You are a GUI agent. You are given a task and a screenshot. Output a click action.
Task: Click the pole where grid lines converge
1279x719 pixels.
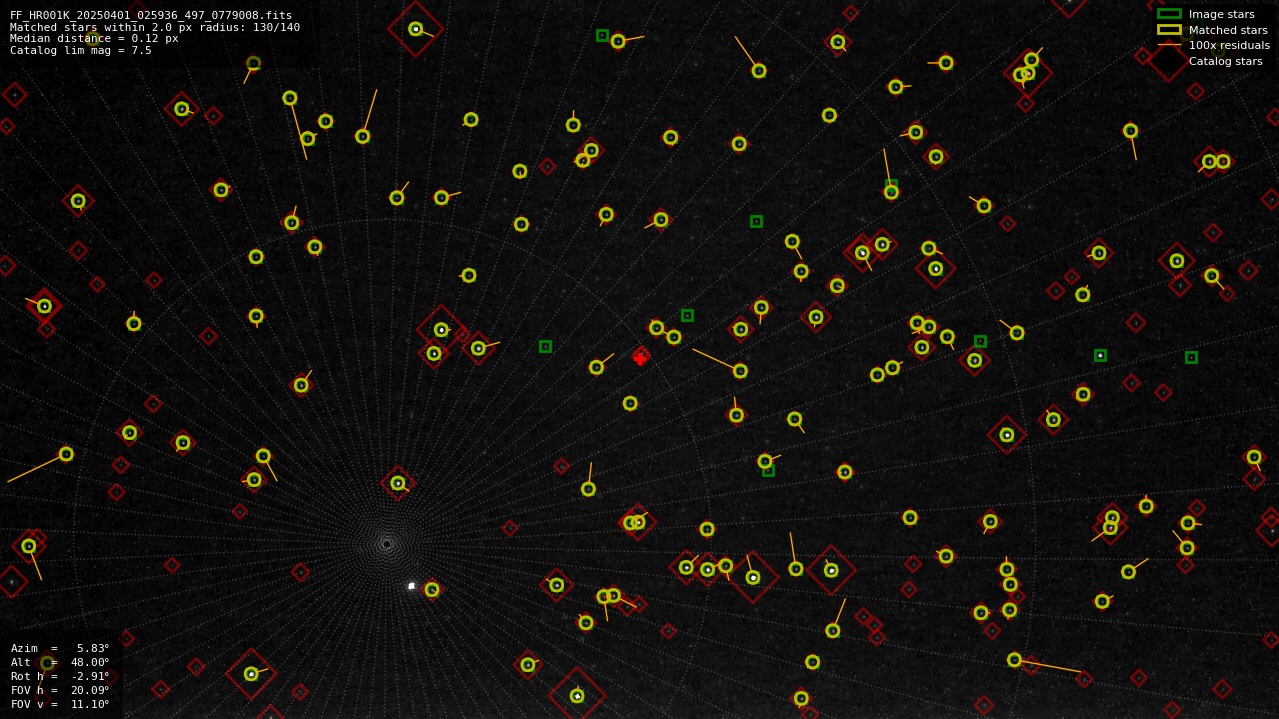(387, 544)
